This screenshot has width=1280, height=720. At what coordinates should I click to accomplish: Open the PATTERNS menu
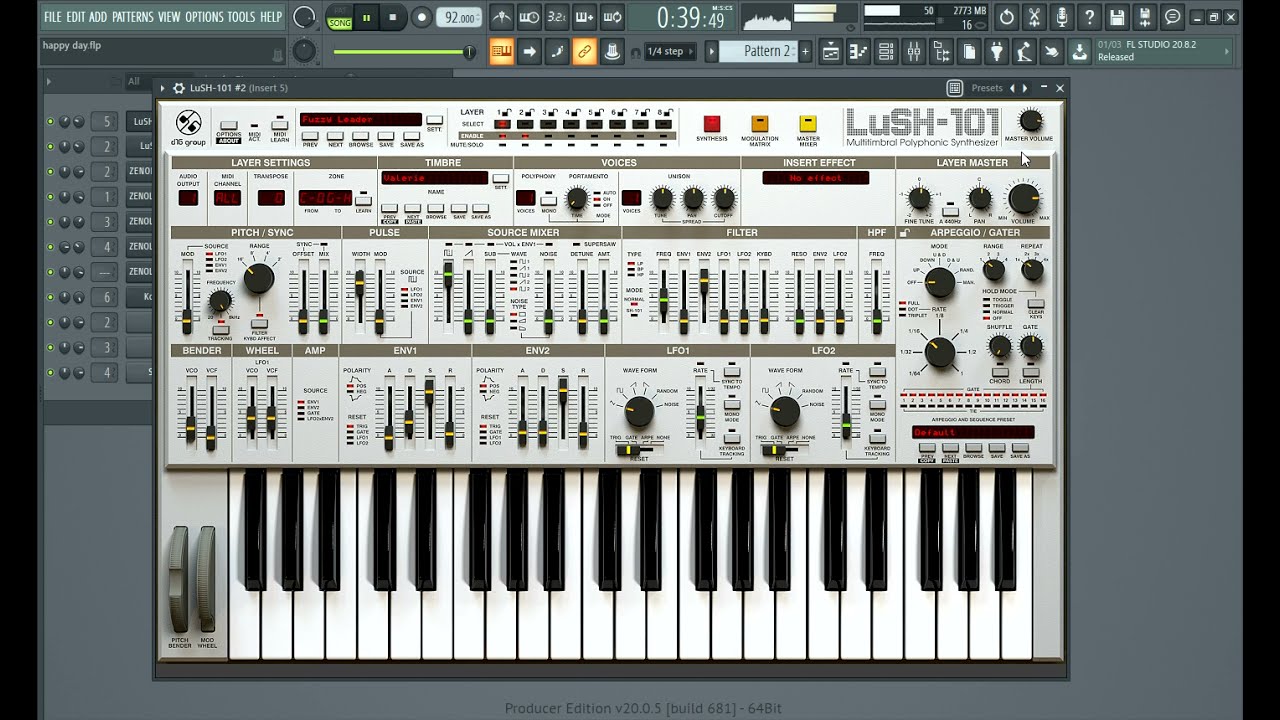tap(133, 17)
